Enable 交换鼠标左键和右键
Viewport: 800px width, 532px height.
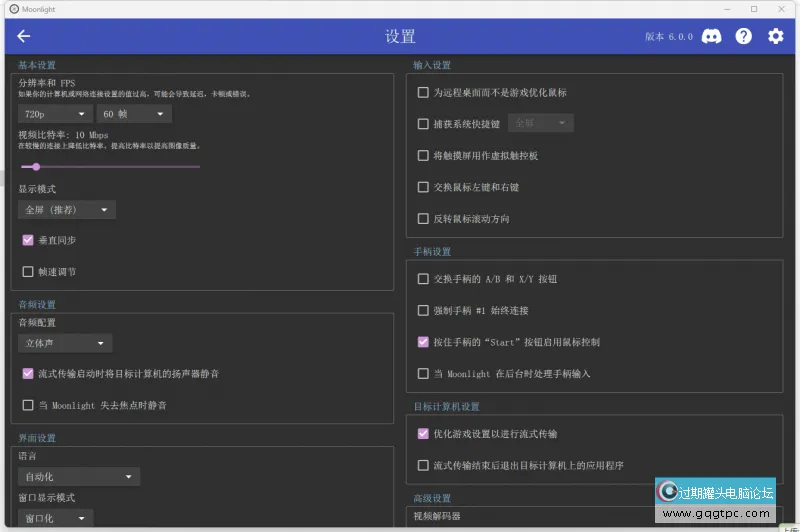click(x=423, y=187)
